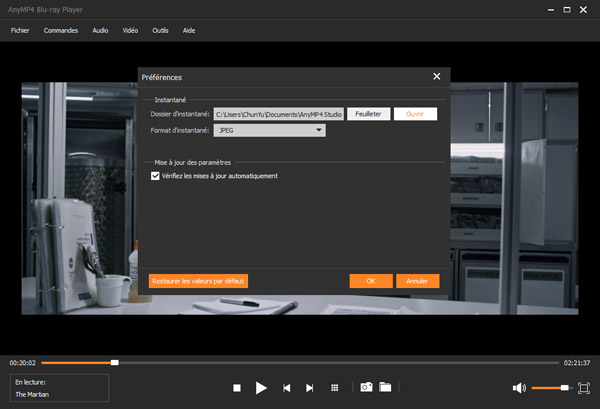Click the Stop playback button
Viewport: 600px width, 409px height.
237,387
